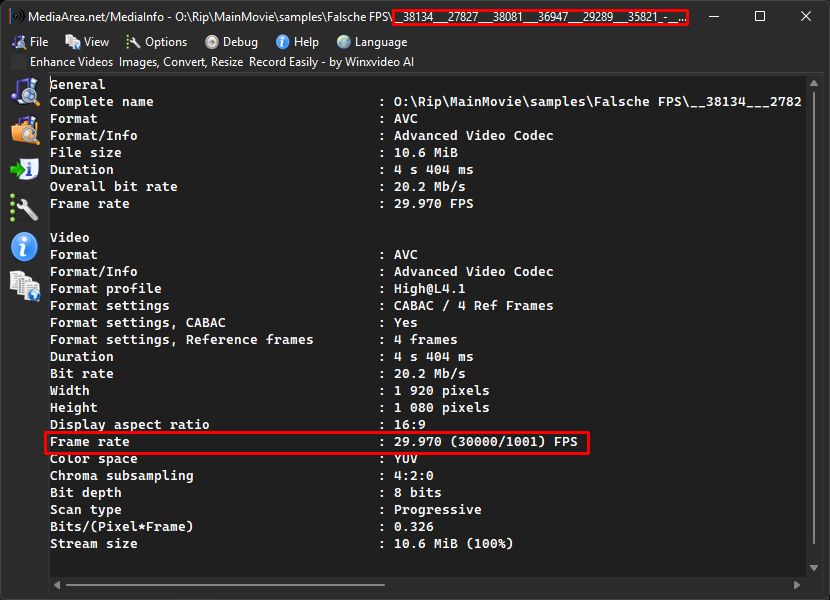Click the Complete name path value

(597, 102)
